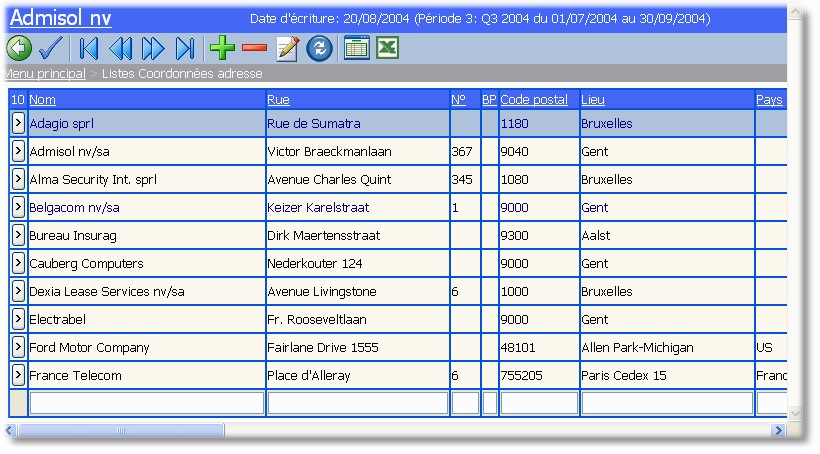Open the edit pencil notepad icon
Image resolution: width=820 pixels, height=454 pixels.
288,48
